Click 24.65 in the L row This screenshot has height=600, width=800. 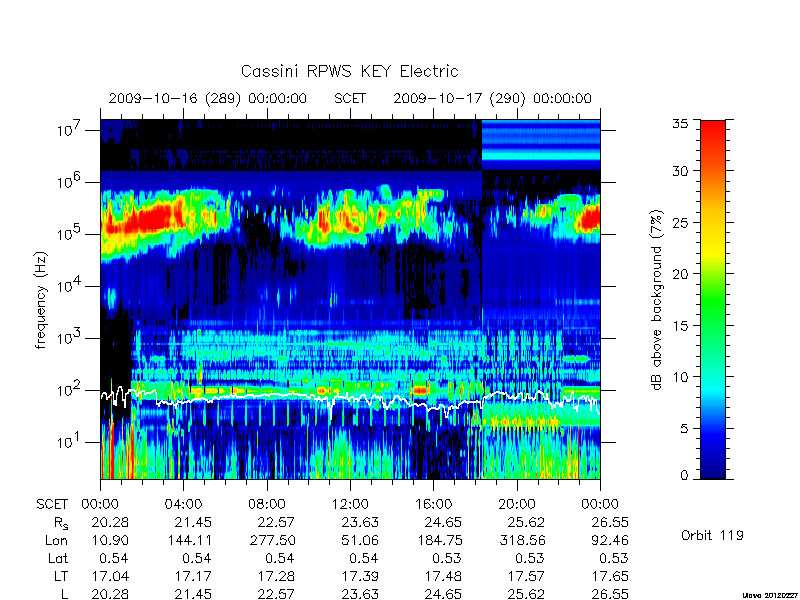pyautogui.click(x=443, y=594)
